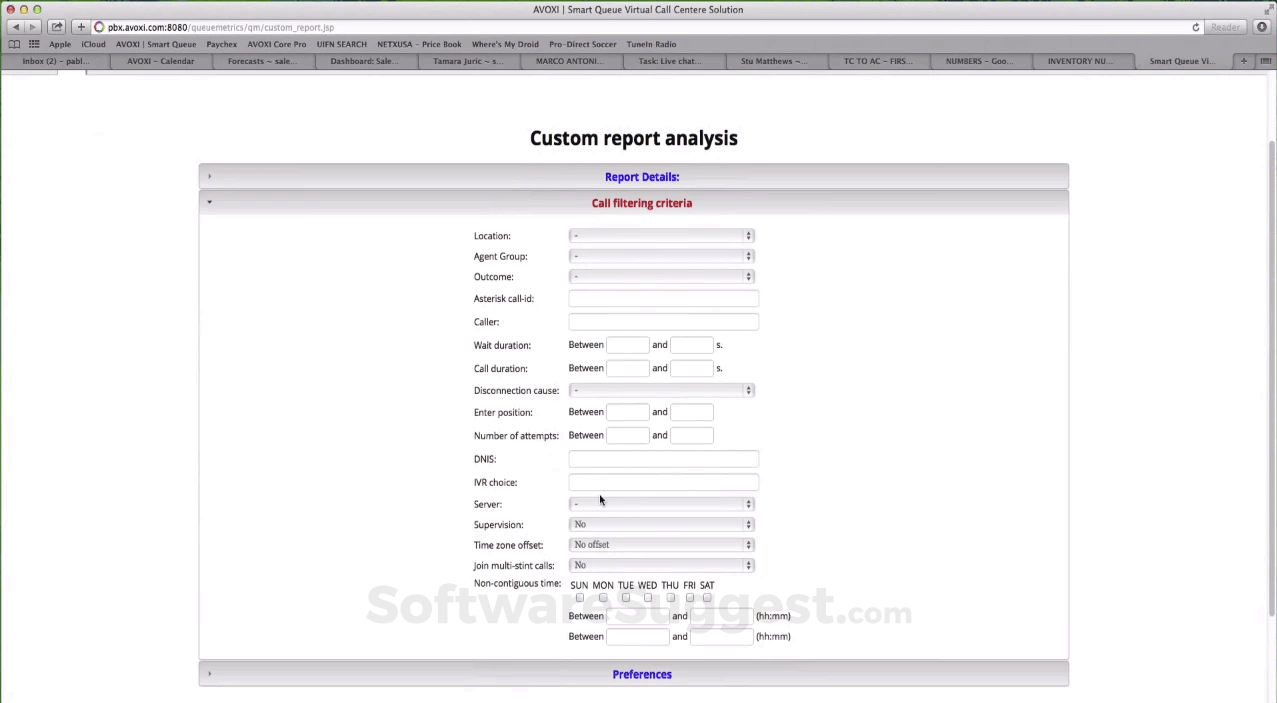Enable the WED day checkbox

click(x=648, y=598)
